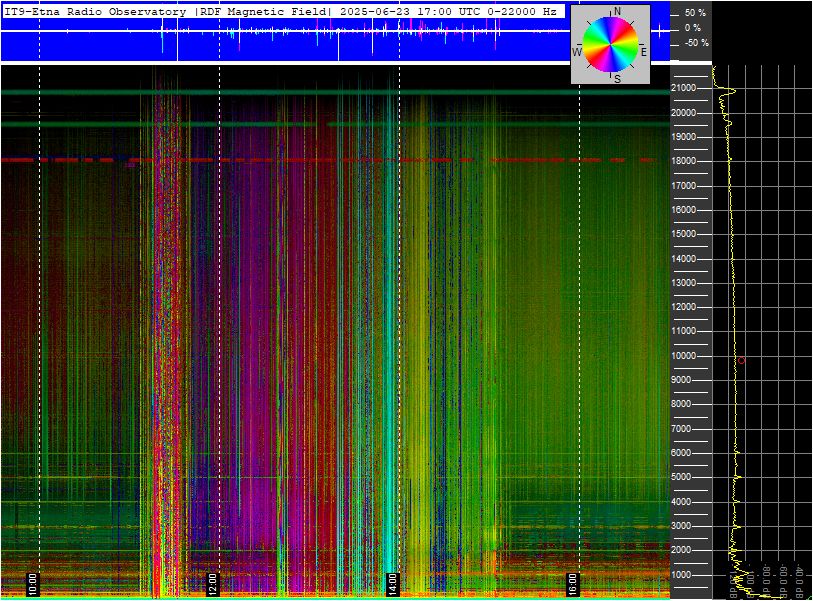Click the 5000 Hz frequency scale label

685,477
